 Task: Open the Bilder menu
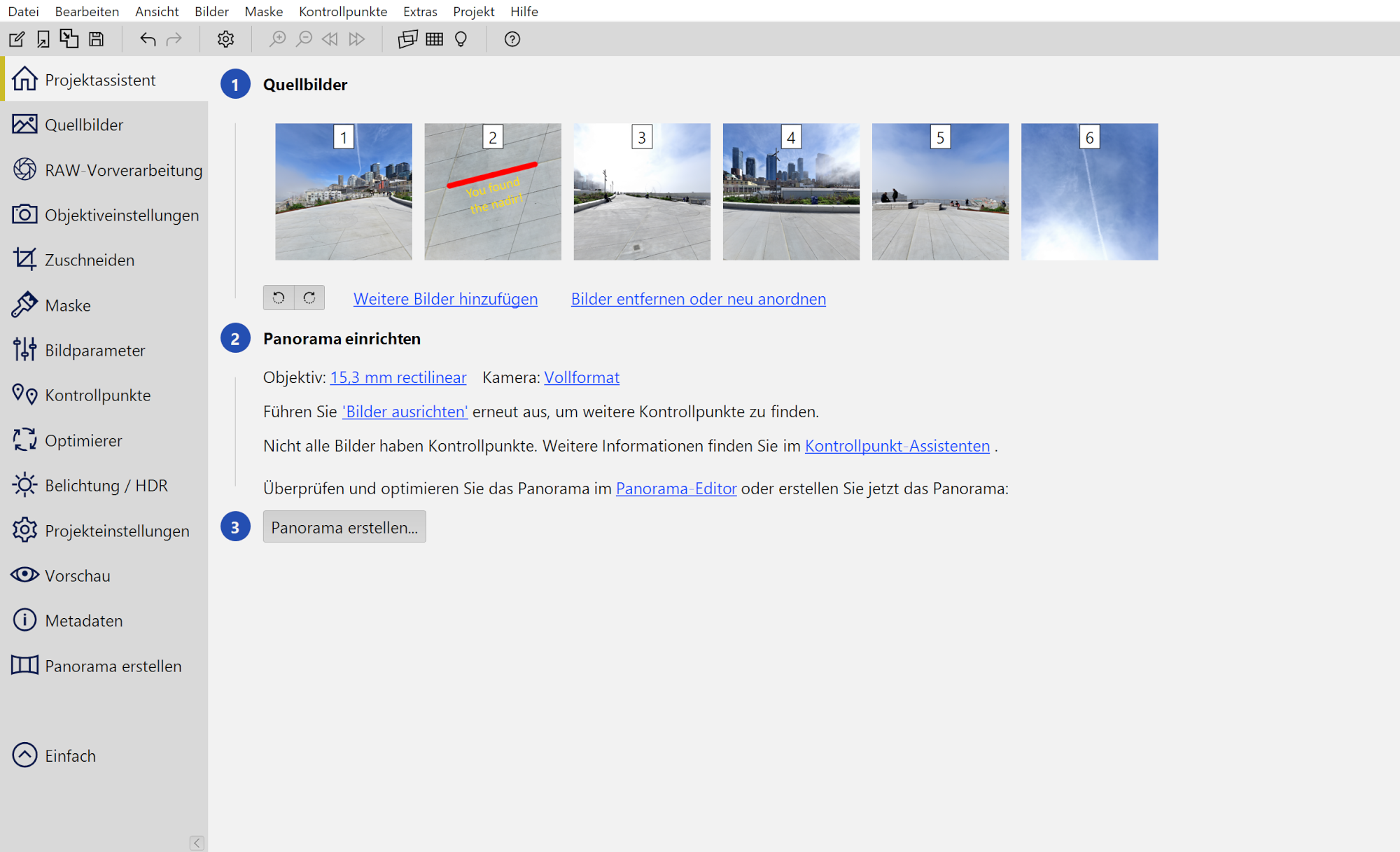pos(211,11)
